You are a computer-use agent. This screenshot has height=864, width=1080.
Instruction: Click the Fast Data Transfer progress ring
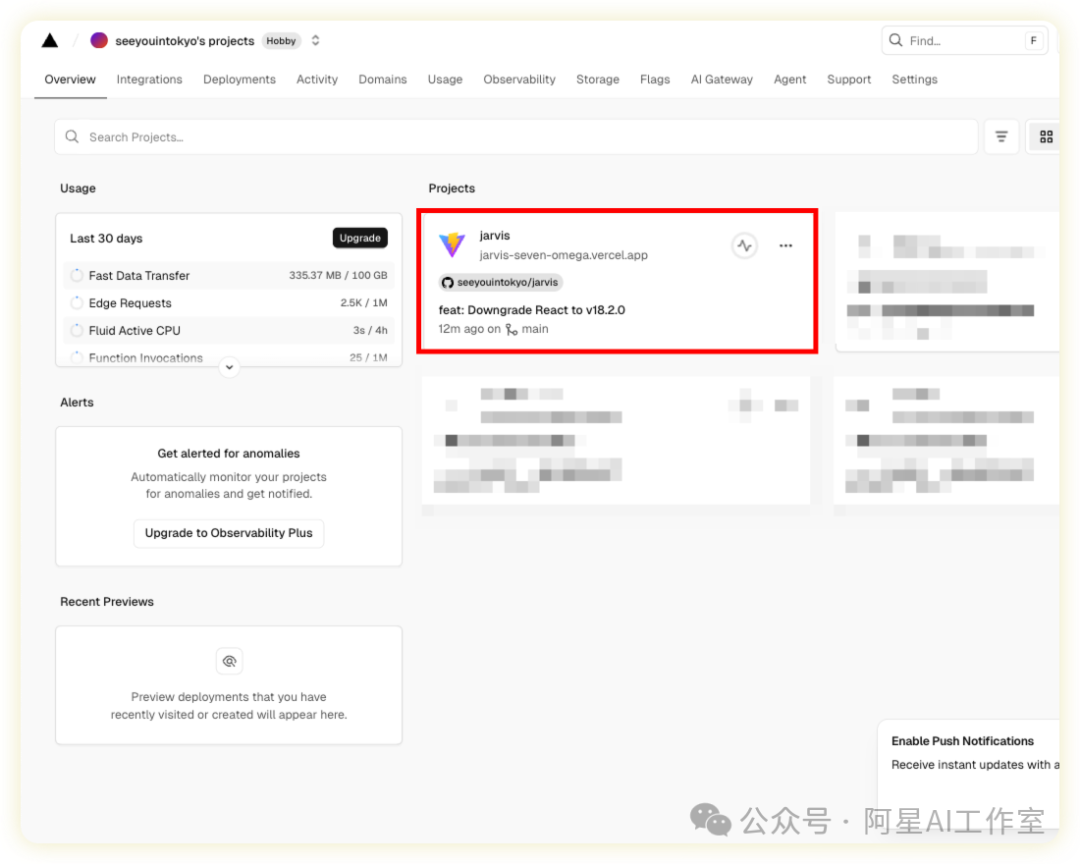coord(76,276)
